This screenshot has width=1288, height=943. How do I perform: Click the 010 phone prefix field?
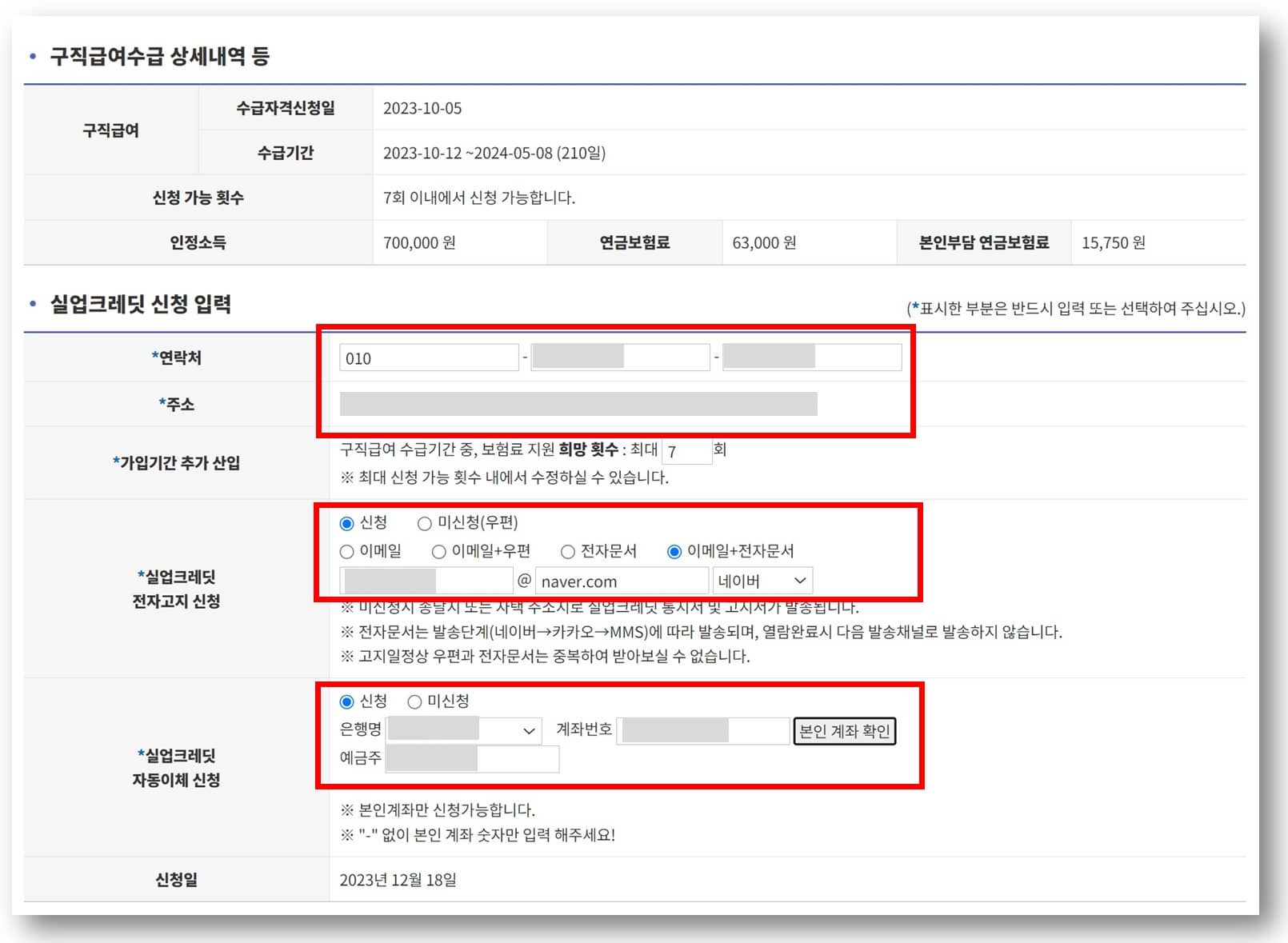coord(429,357)
